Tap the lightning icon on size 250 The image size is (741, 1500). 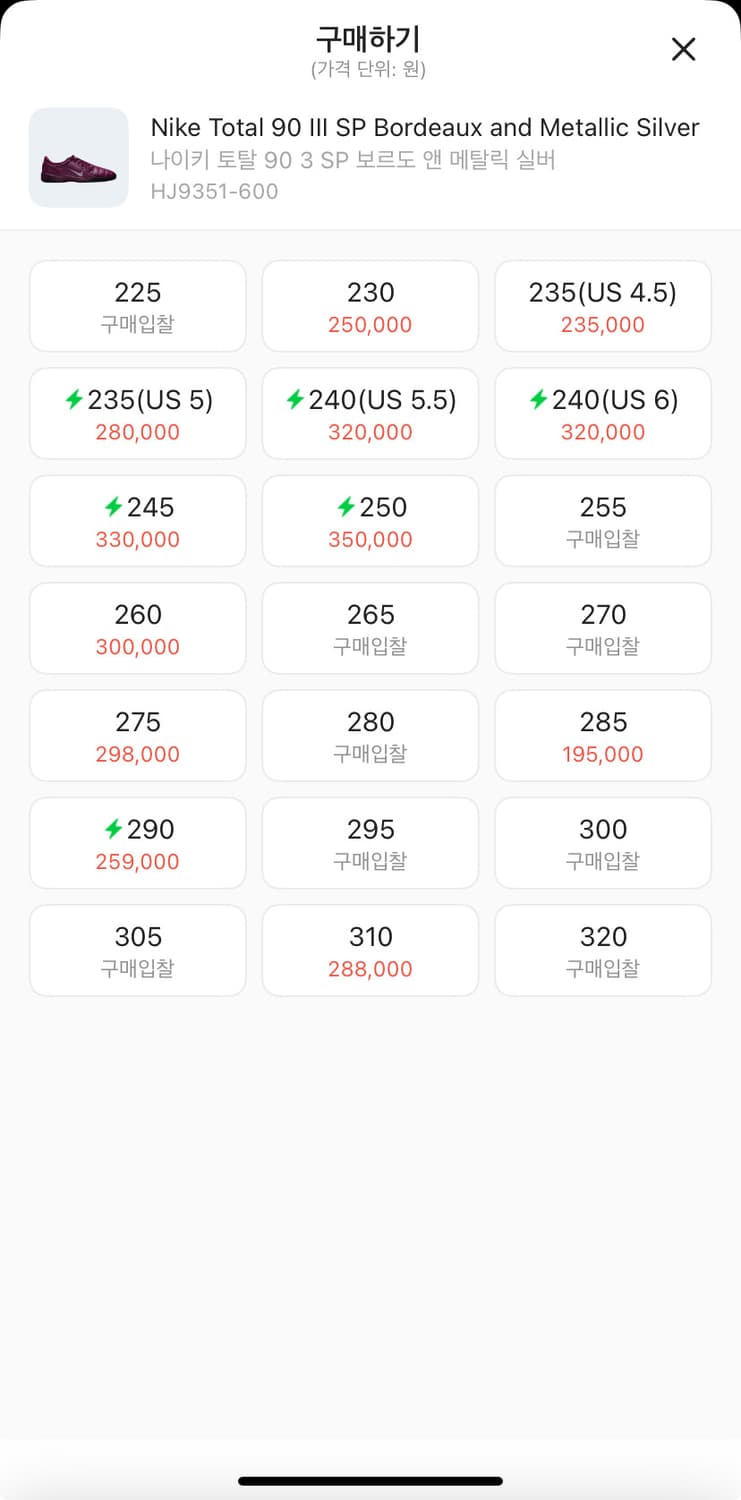point(346,508)
